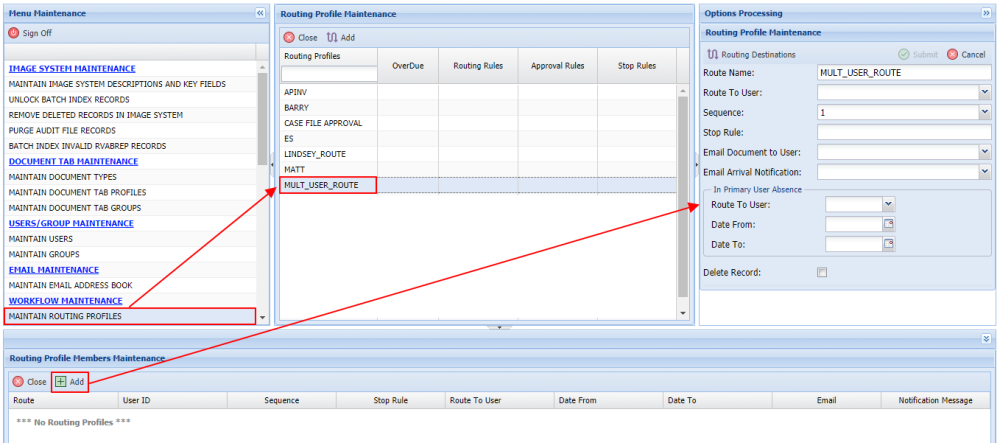Click the User ID column header
Screen dimensions: 1000x443
172,400
